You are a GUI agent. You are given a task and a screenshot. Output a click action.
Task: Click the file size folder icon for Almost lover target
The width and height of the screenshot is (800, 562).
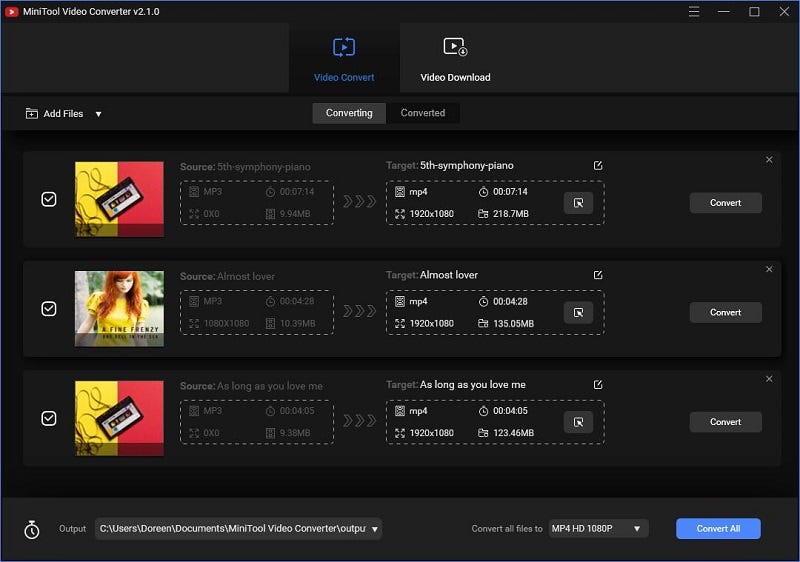[483, 323]
